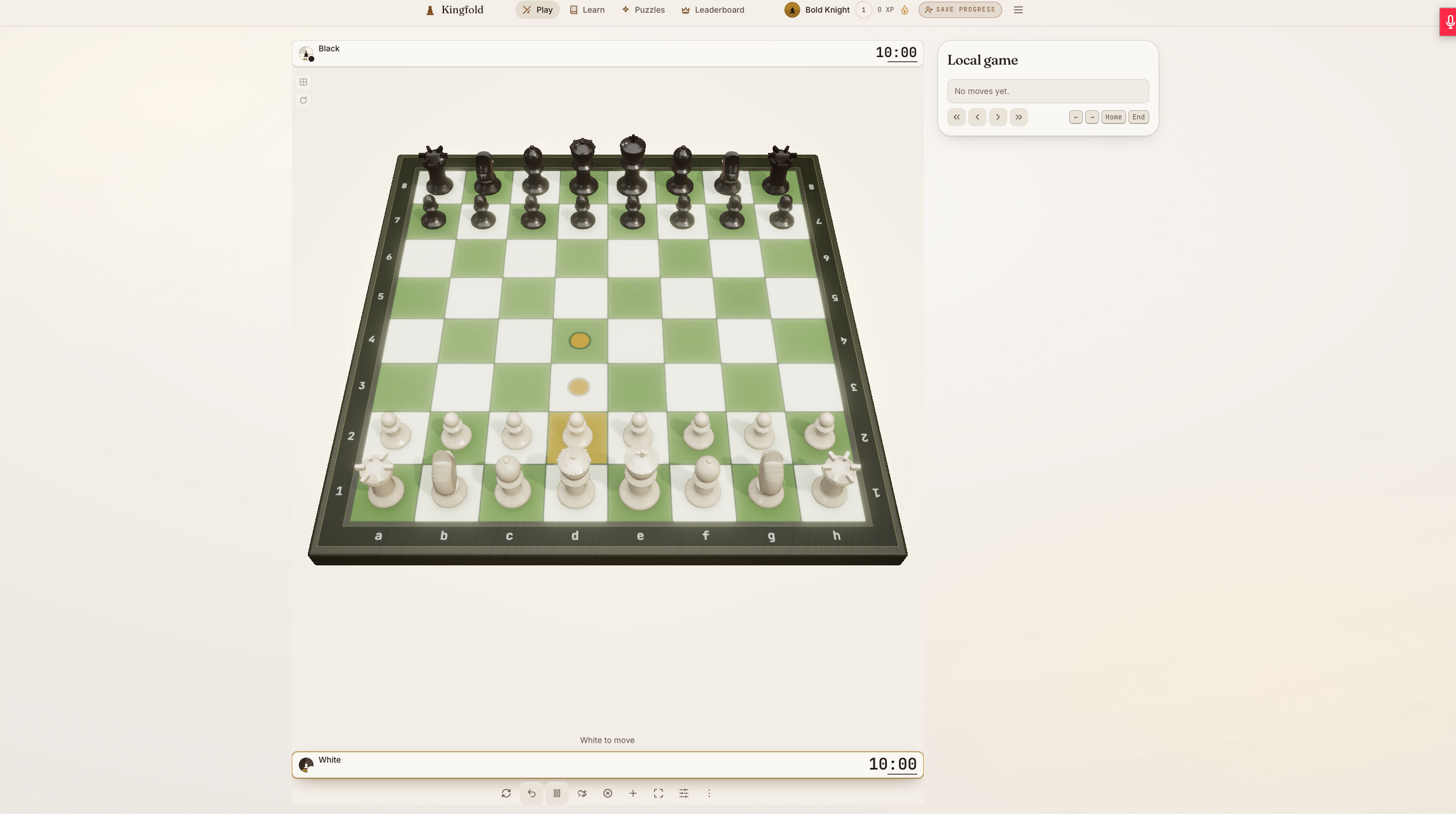
Task: Flip the board with the rotate arrows icon
Action: (506, 793)
